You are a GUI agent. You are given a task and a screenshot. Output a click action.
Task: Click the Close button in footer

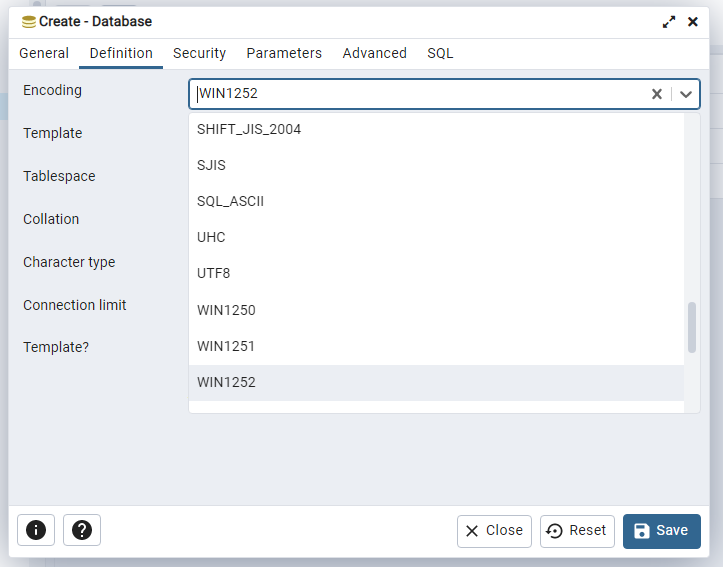tap(494, 531)
